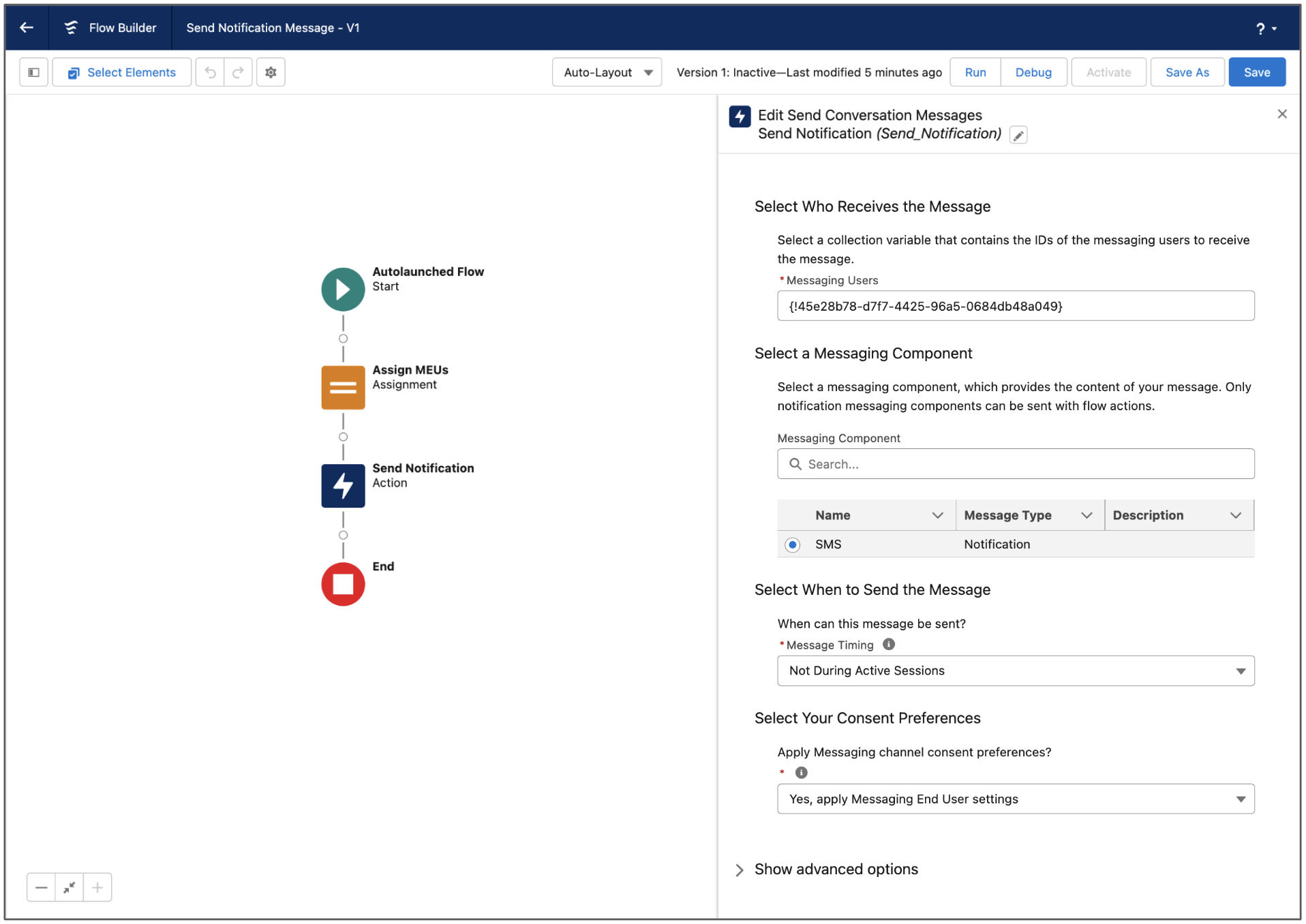Screen dimensions: 1306x924
Task: Click the undo icon in the toolbar
Action: coord(210,72)
